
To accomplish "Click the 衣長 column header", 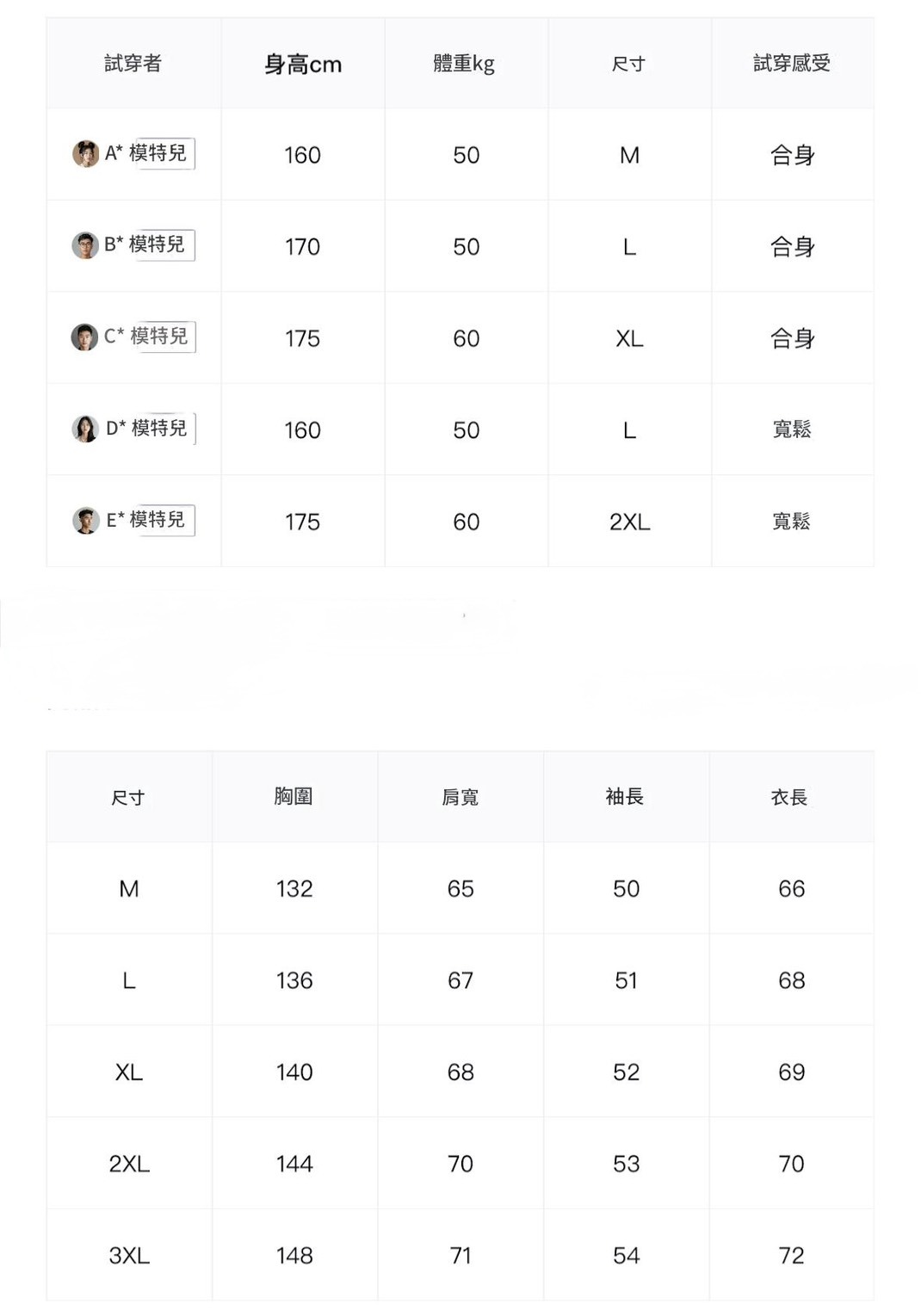I will click(x=789, y=798).
